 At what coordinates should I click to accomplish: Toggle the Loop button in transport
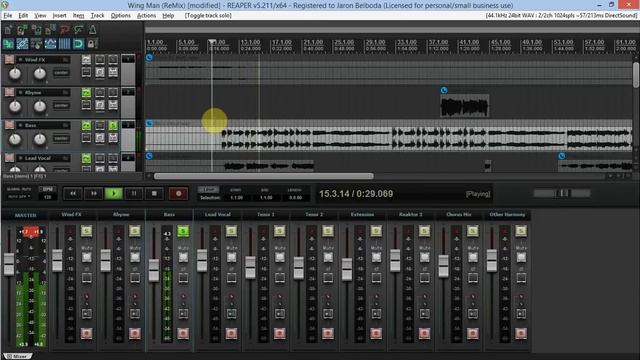click(x=208, y=190)
